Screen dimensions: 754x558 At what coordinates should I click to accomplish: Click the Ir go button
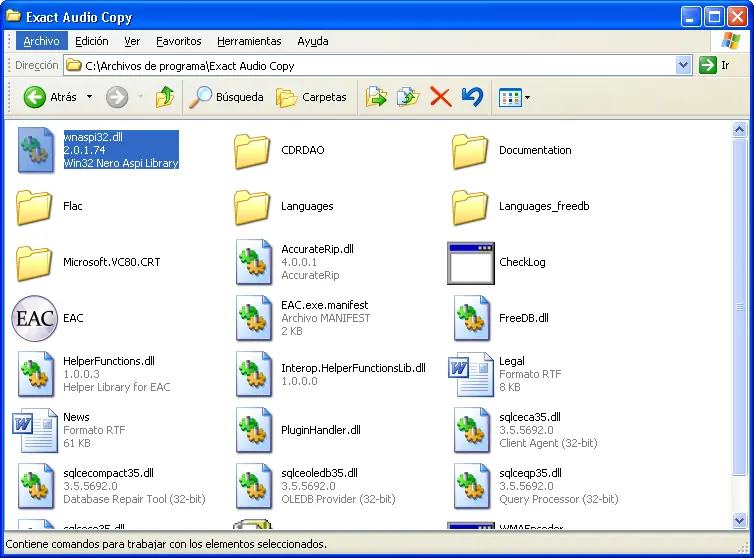(715, 65)
